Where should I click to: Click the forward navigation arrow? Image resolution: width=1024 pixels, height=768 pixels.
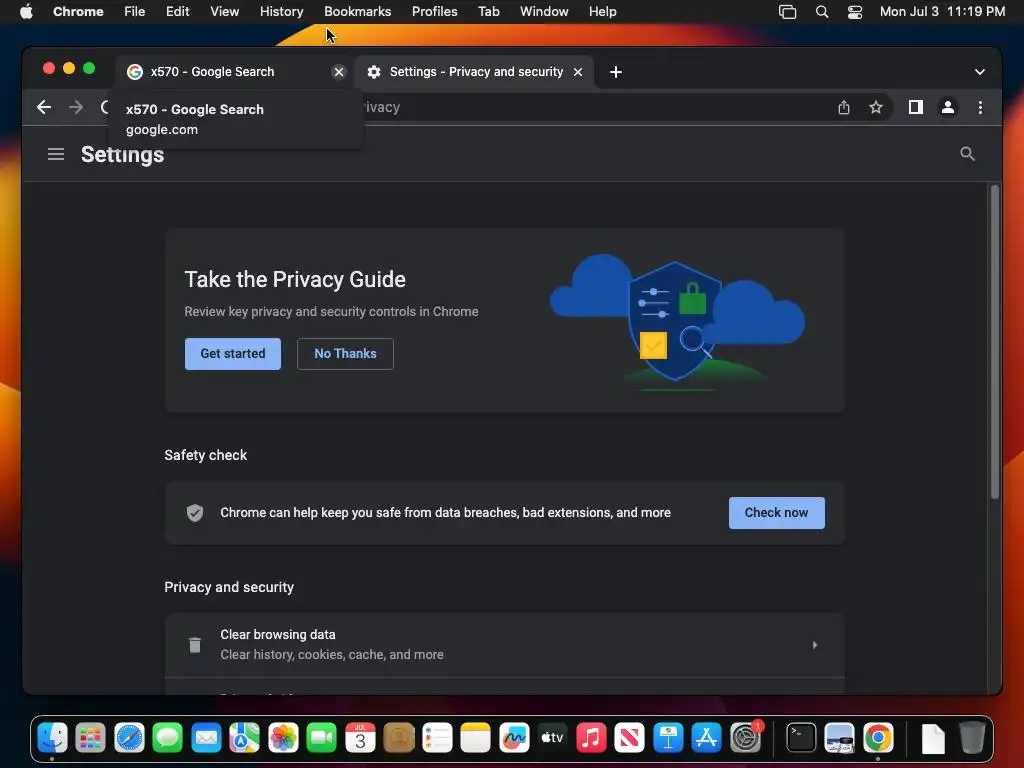[76, 107]
